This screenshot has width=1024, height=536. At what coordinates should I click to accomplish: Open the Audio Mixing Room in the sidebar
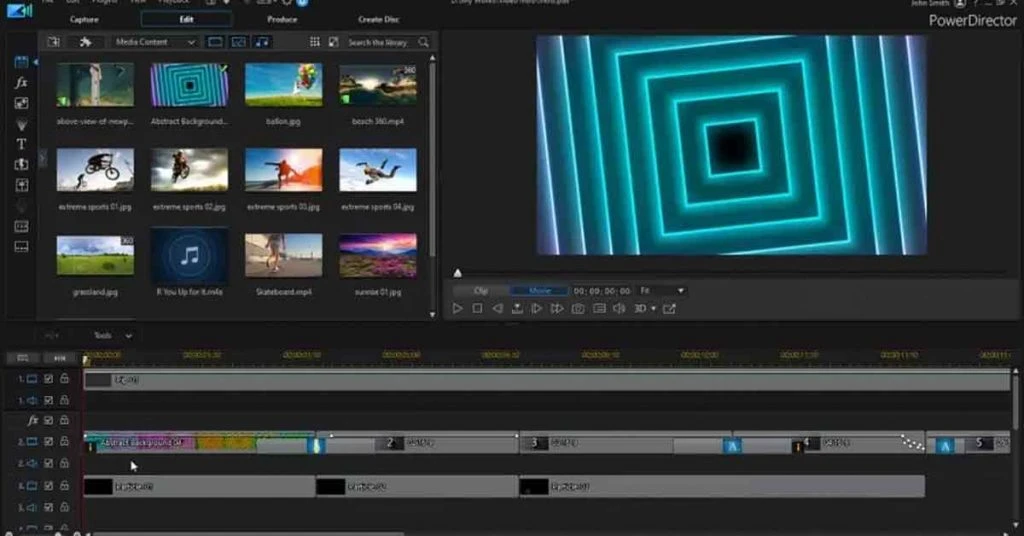click(x=21, y=185)
